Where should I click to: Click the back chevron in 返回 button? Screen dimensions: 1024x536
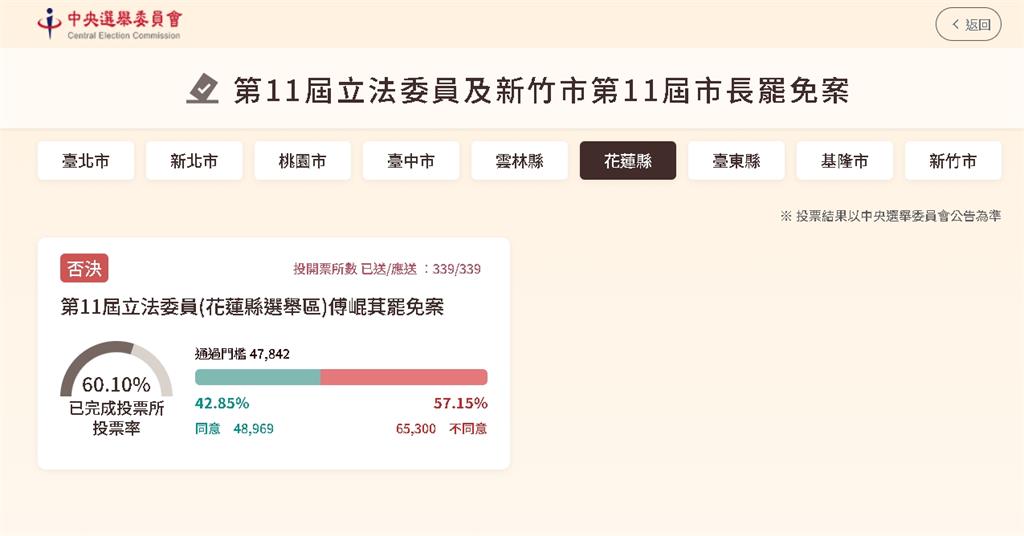955,24
